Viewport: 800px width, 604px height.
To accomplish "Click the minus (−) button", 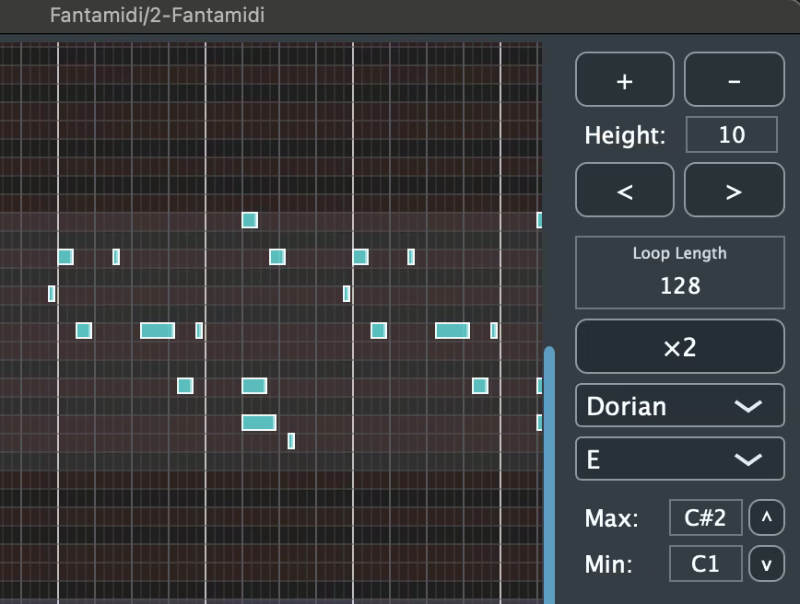I will point(734,80).
